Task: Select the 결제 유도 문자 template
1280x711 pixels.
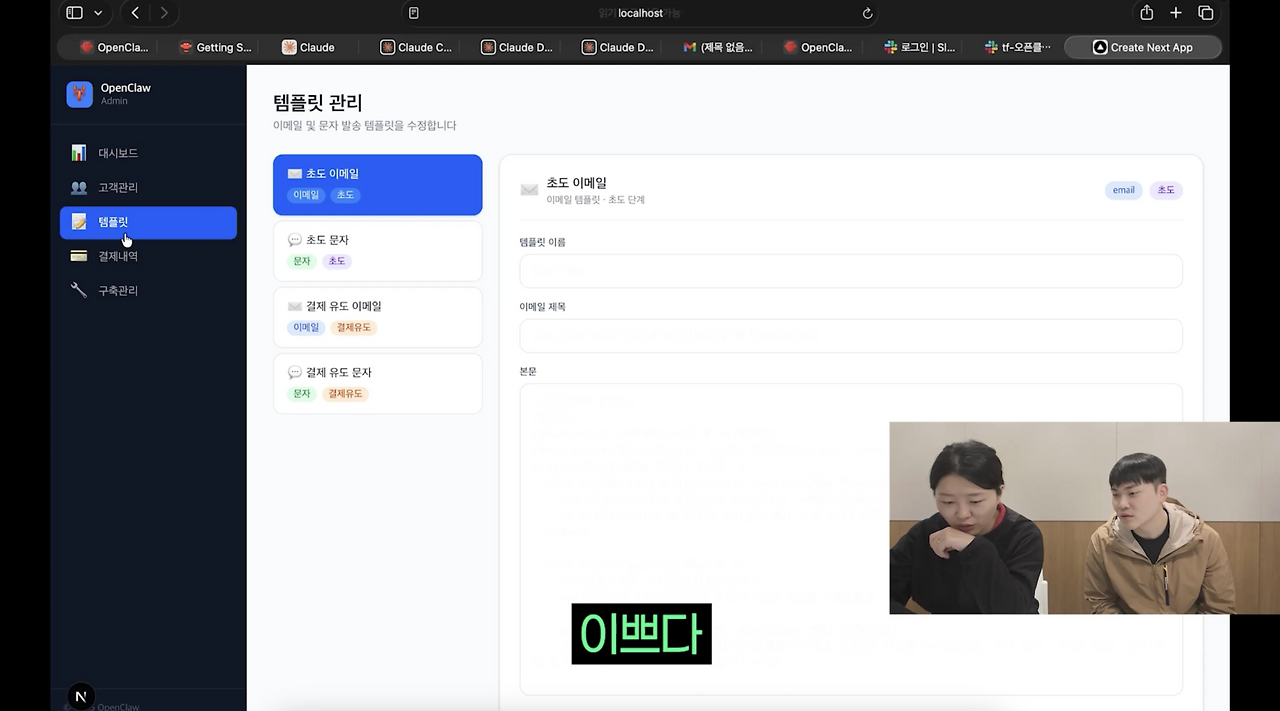Action: coord(377,383)
